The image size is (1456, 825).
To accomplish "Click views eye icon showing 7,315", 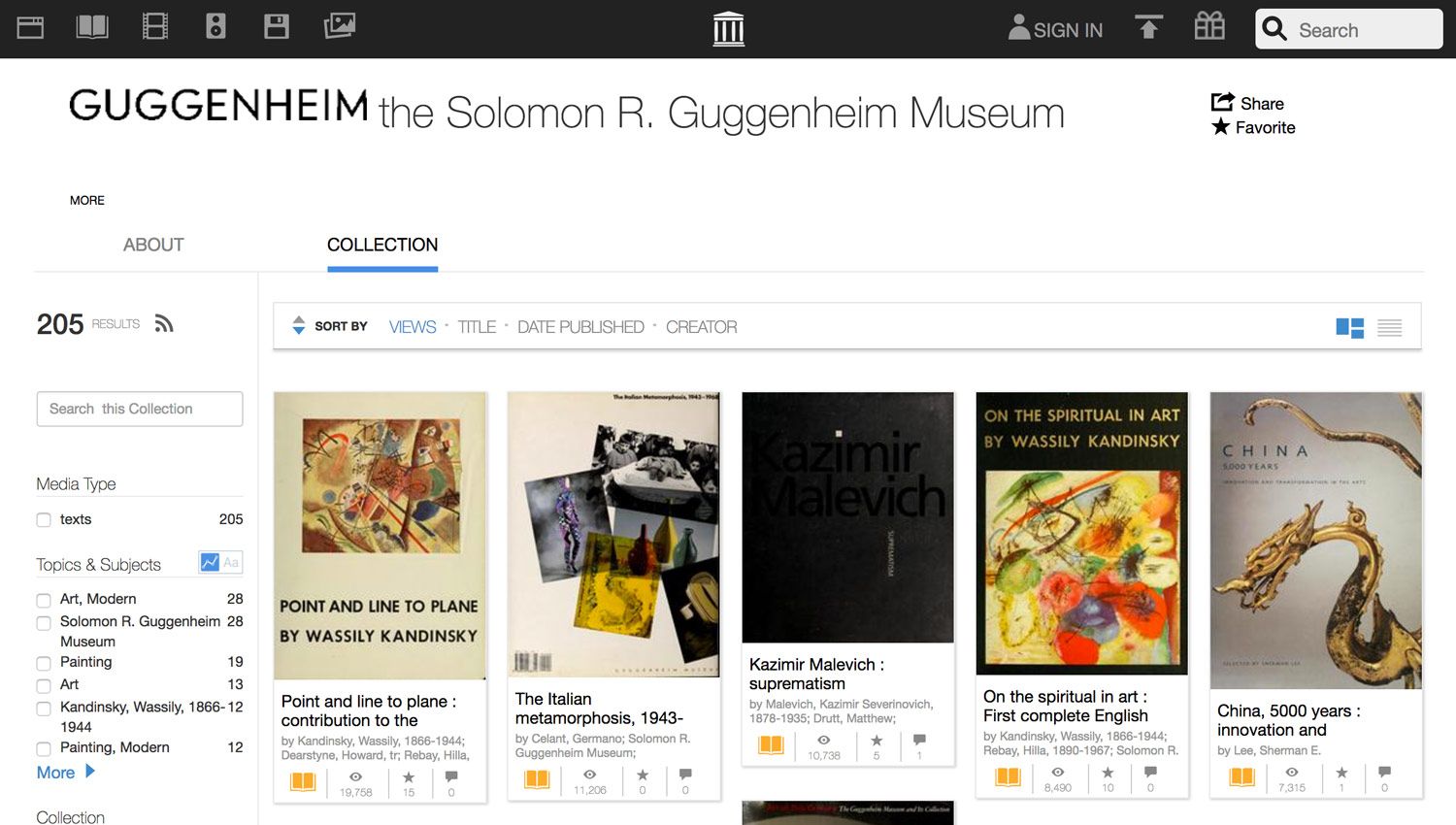I will click(x=1292, y=773).
